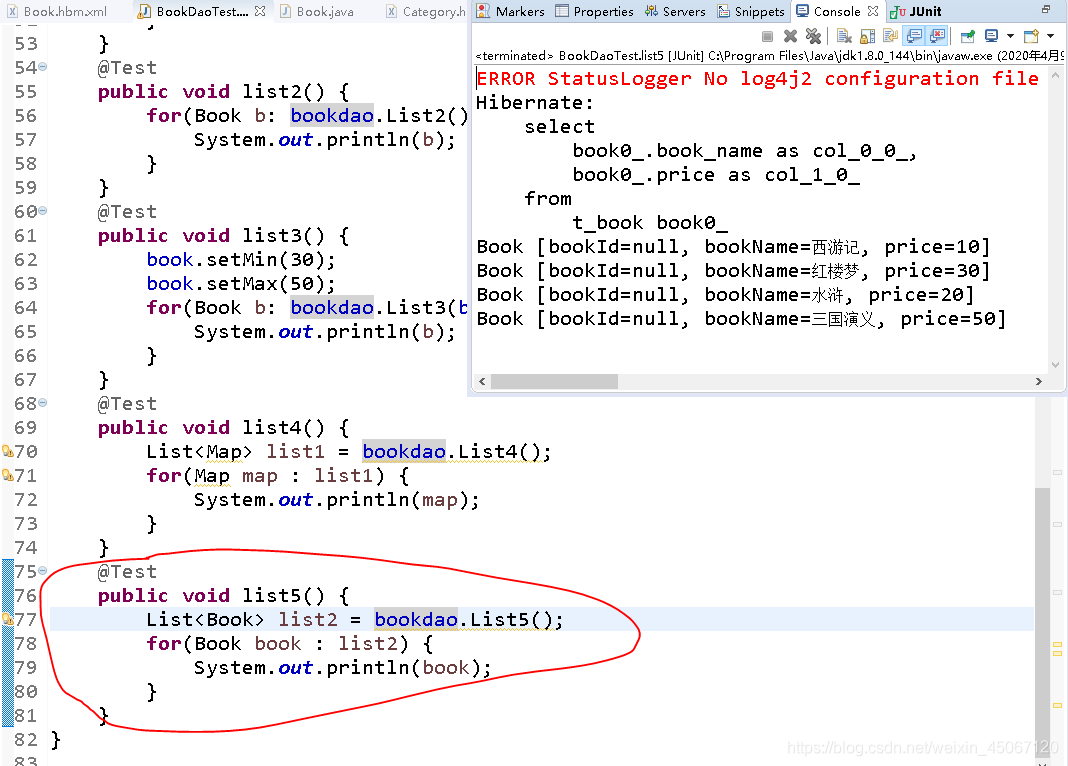Viewport: 1068px width, 766px height.
Task: Click the console vertical scroll up arrow
Action: [1056, 76]
